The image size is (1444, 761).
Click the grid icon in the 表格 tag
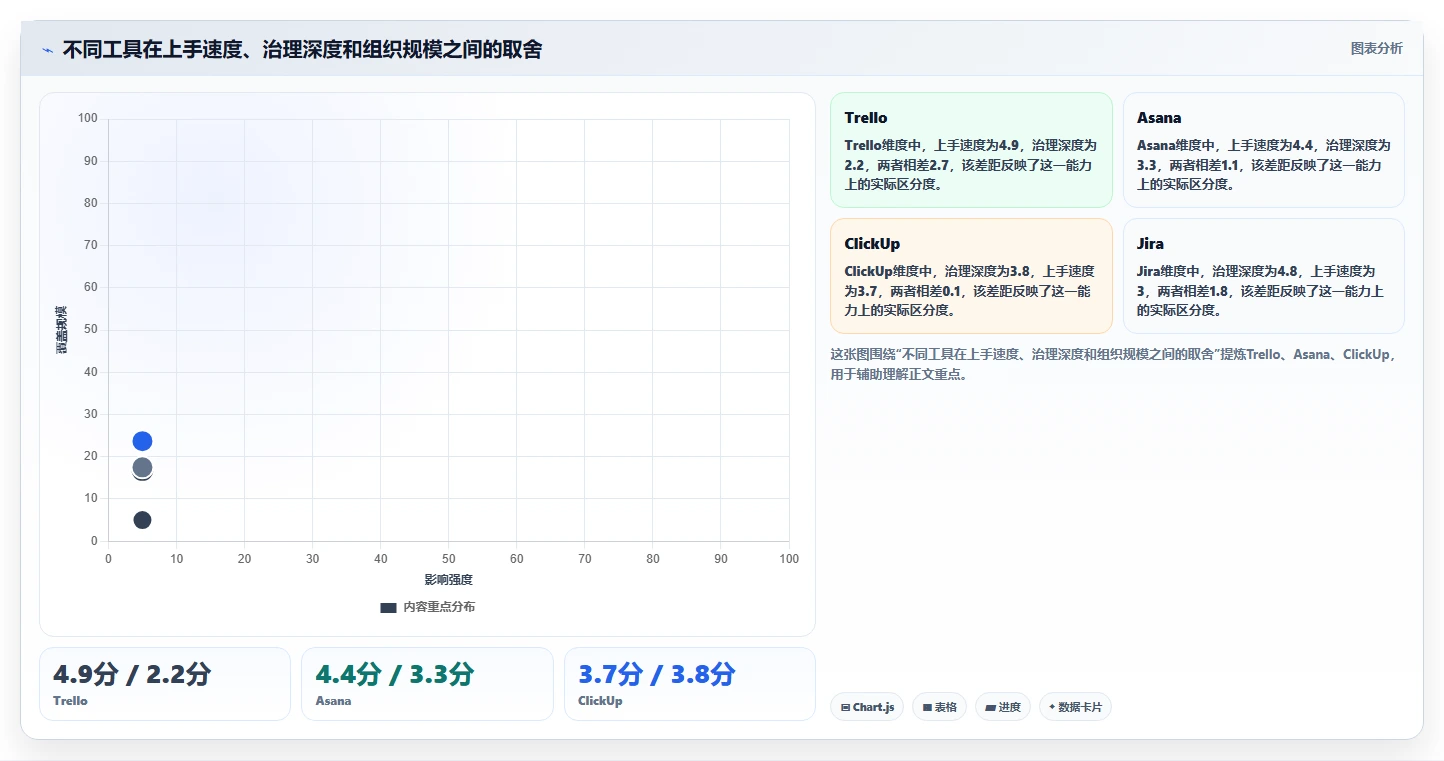(928, 707)
